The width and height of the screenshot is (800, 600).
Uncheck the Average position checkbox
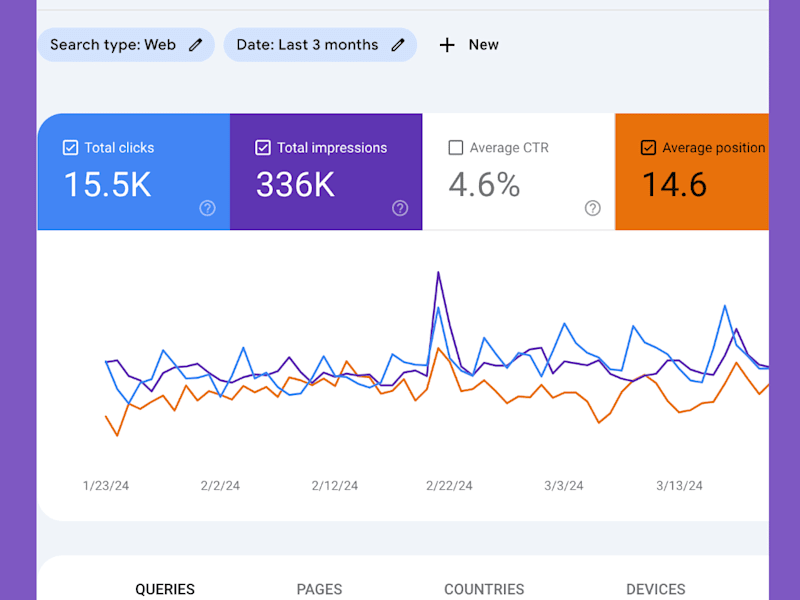click(x=648, y=148)
